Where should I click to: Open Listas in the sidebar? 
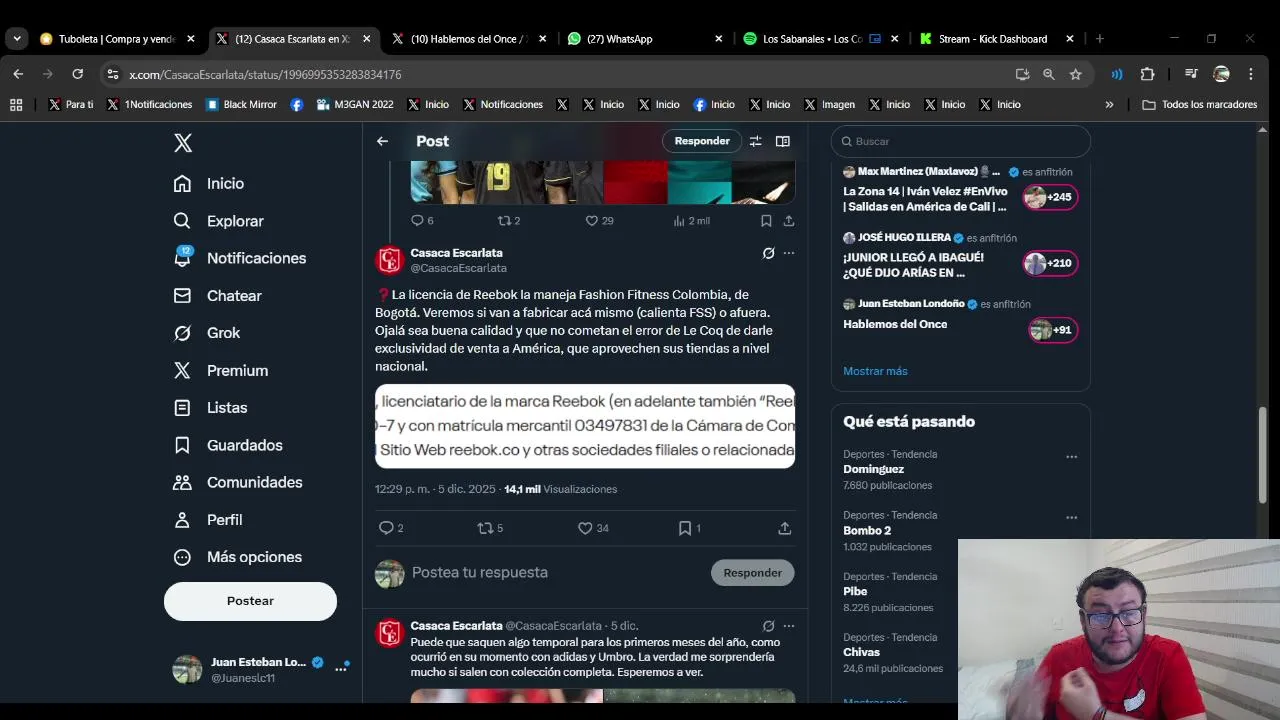[x=210, y=408]
